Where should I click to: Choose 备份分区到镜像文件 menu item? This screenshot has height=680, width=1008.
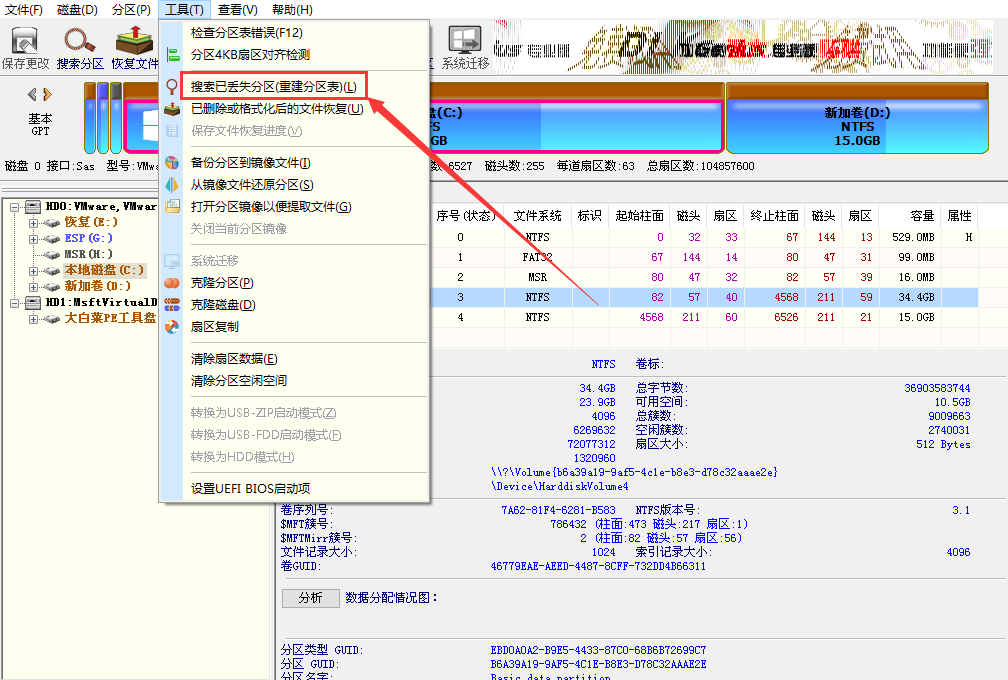point(294,163)
